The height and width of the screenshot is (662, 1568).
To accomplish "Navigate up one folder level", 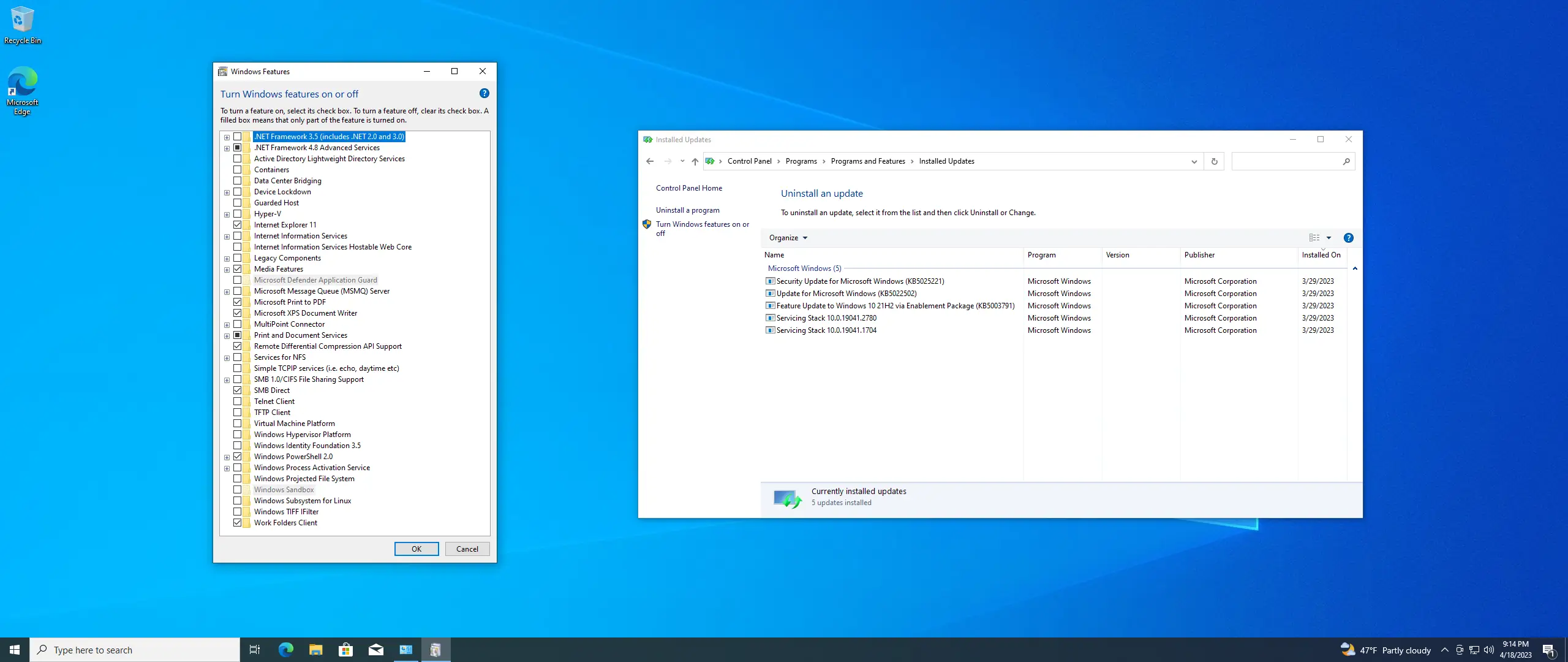I will pyautogui.click(x=695, y=161).
